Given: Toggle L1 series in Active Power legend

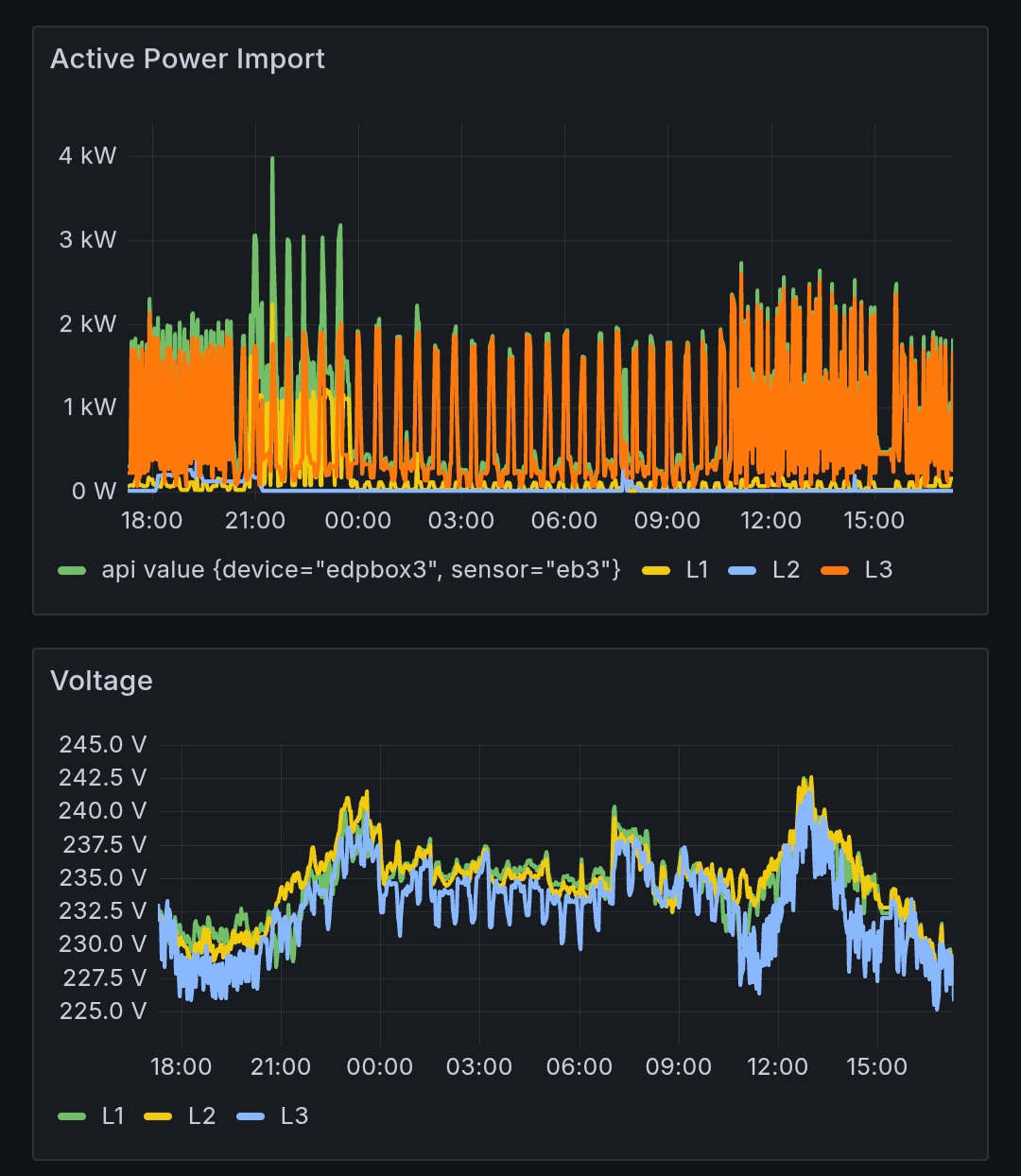Looking at the screenshot, I should coord(697,570).
